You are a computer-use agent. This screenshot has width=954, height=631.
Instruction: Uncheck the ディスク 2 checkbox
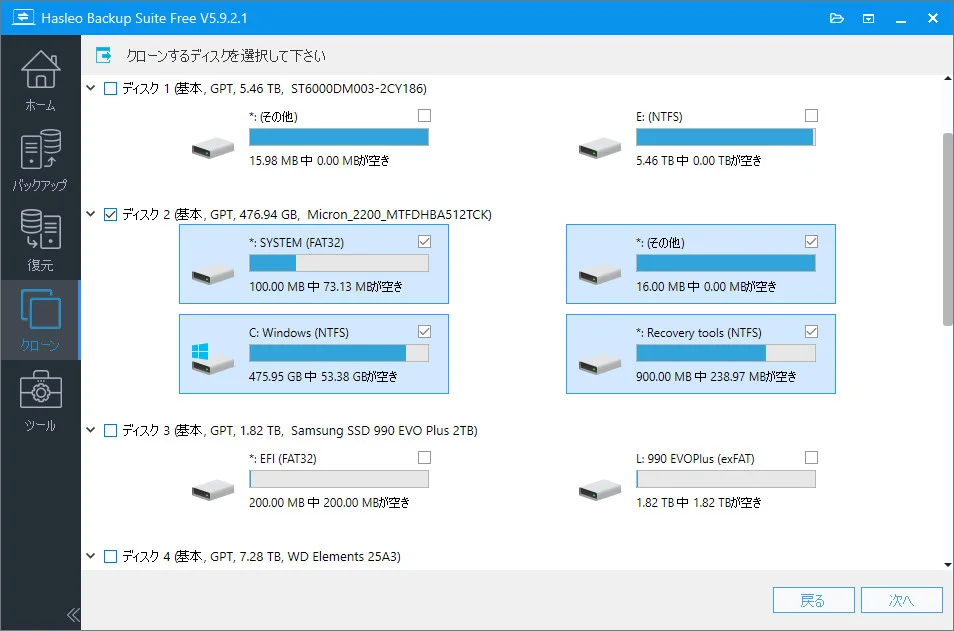[110, 215]
